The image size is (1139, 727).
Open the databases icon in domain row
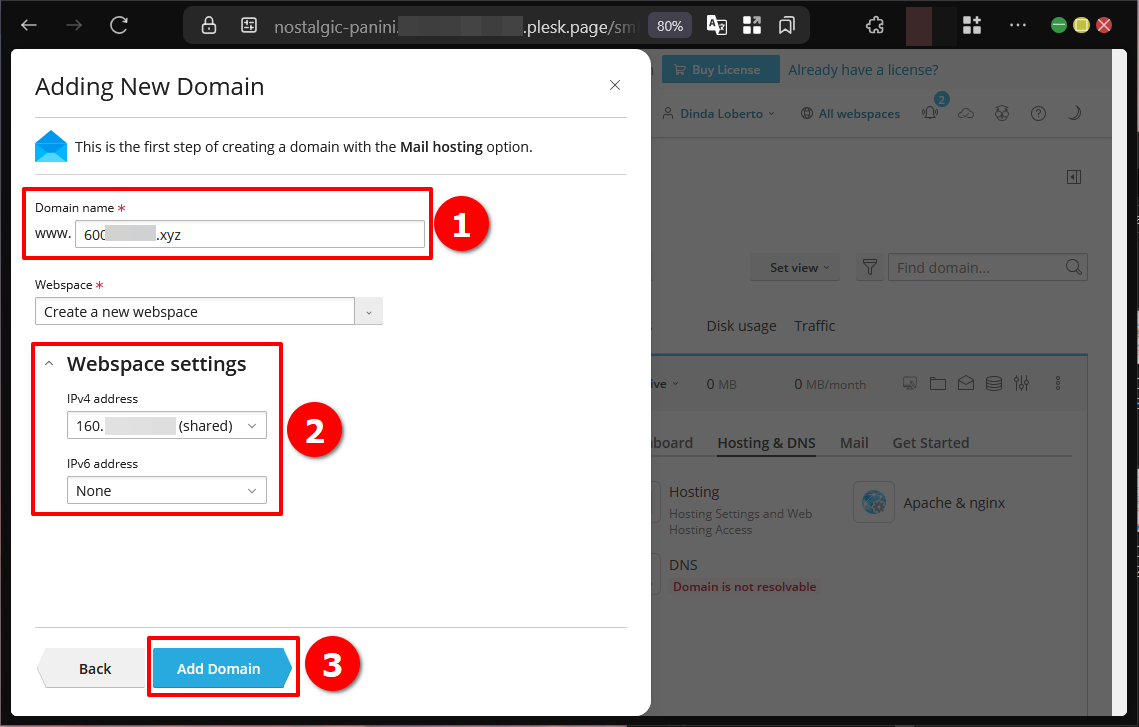click(x=993, y=384)
